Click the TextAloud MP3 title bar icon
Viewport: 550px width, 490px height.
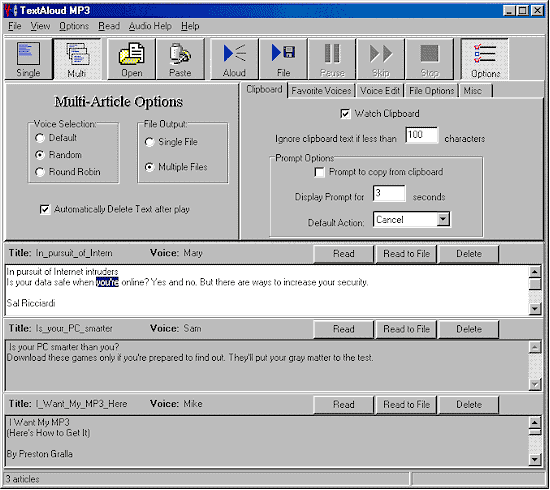[11, 11]
